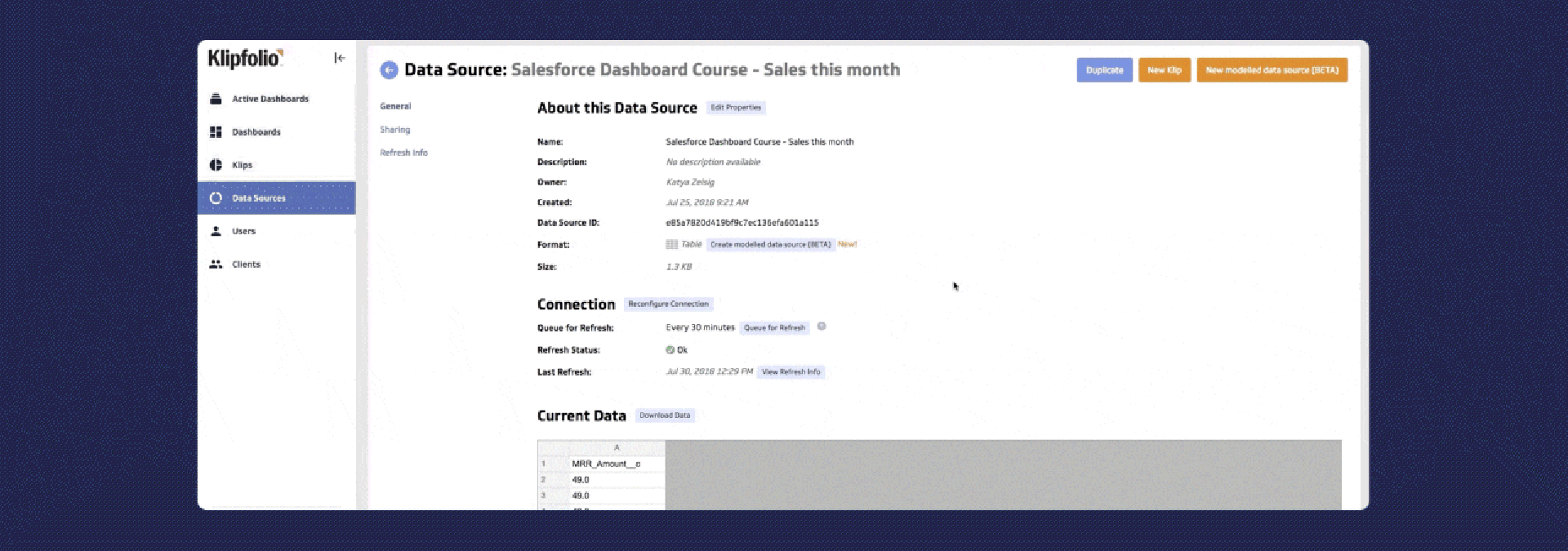Click the Clients people icon
This screenshot has width=1568, height=551.
click(x=216, y=264)
